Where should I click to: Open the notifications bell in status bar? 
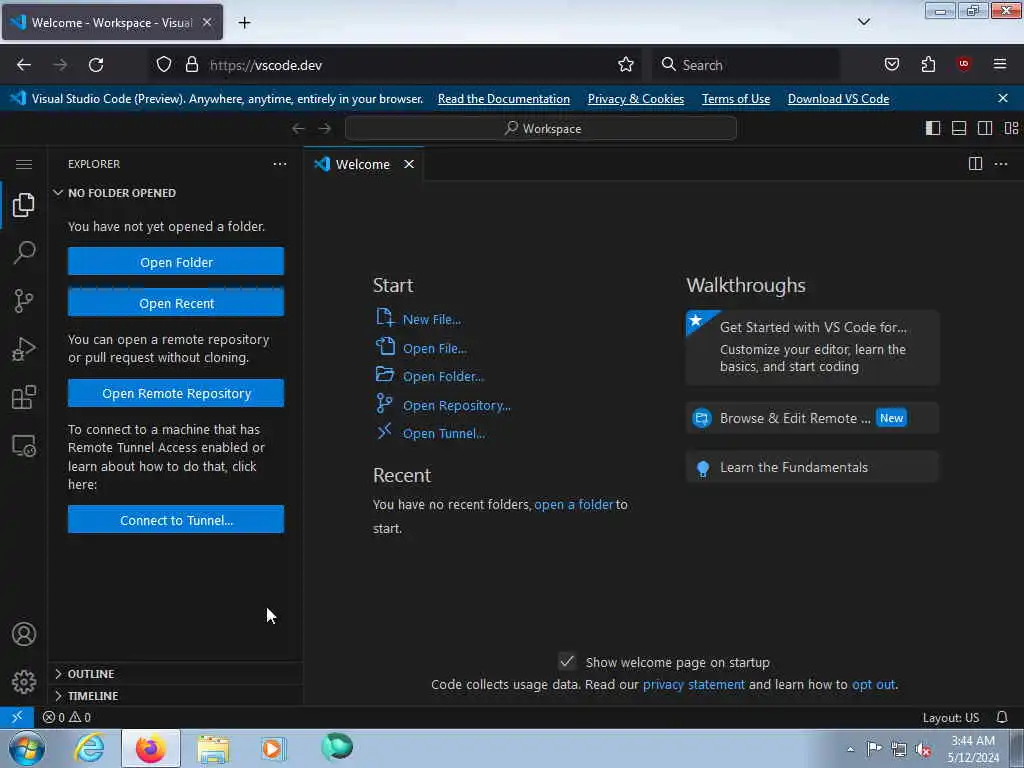coord(1002,717)
